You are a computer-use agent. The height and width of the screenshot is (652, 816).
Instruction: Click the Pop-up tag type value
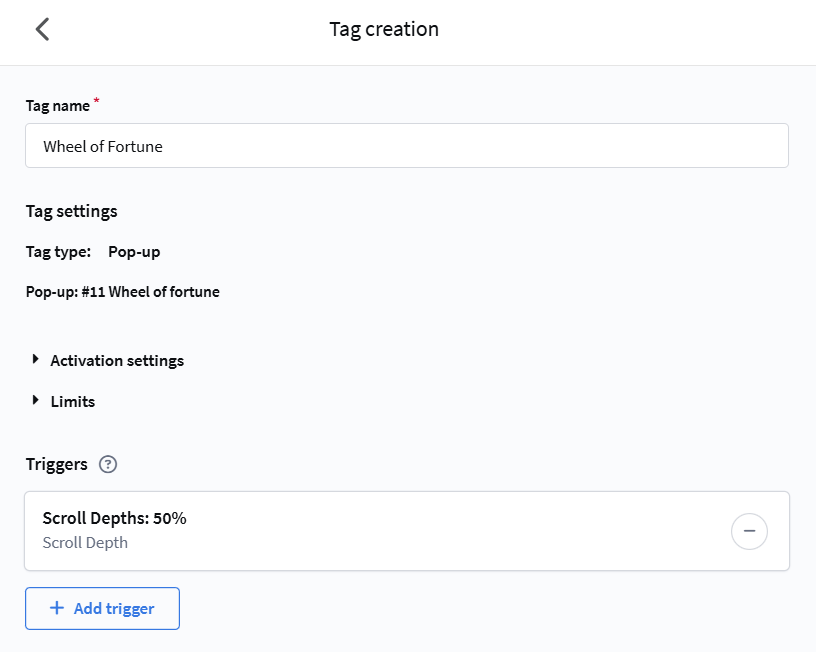point(134,251)
